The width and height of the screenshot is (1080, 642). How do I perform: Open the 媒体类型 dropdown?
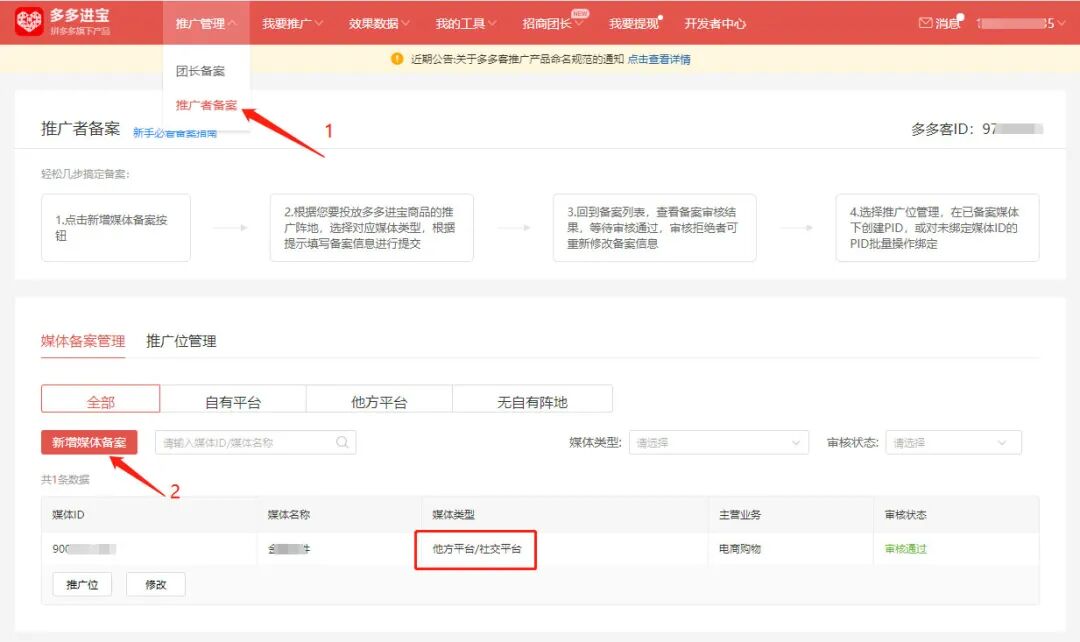pyautogui.click(x=718, y=441)
